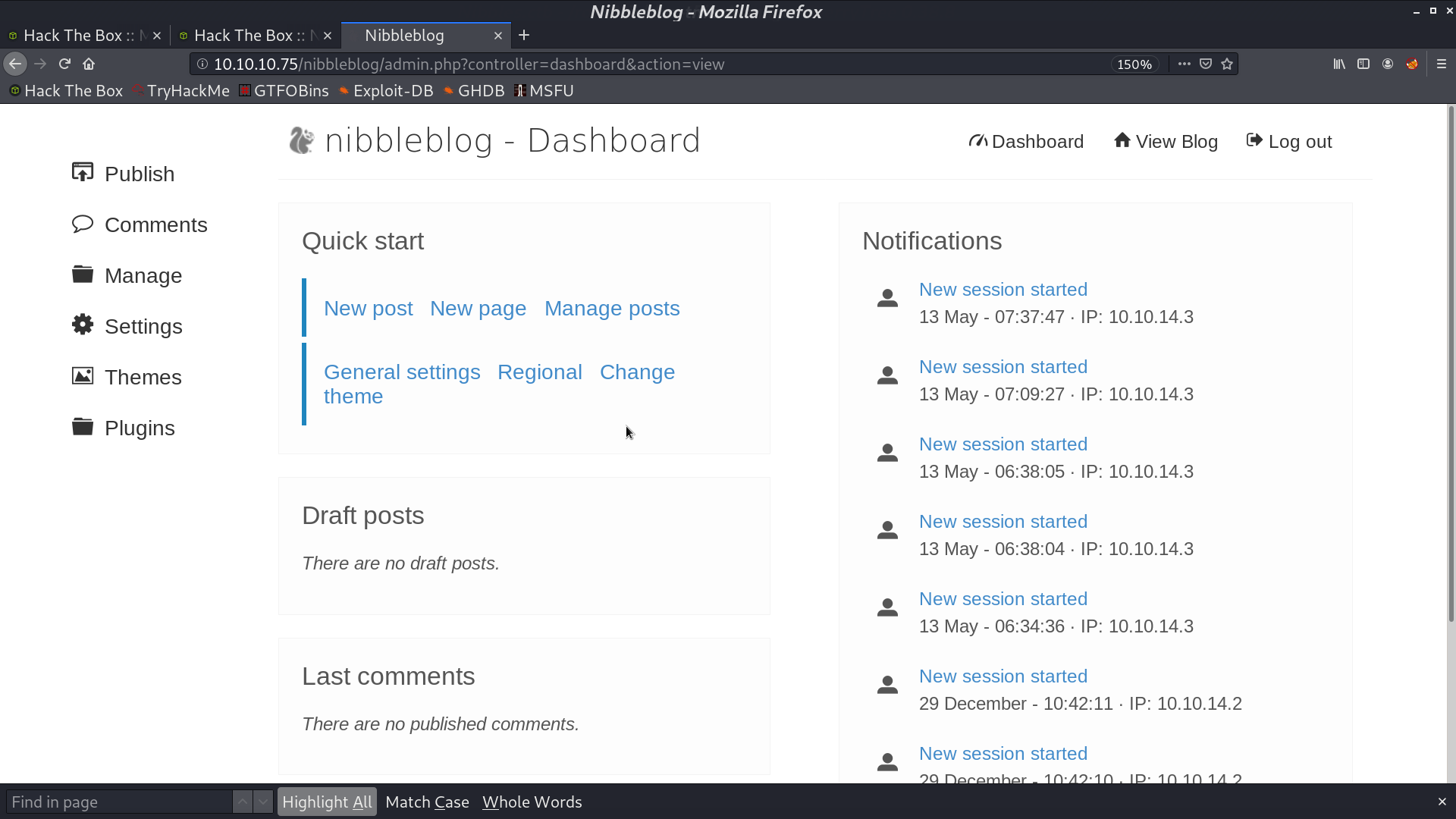Go back with the browser back arrow
1456x819 pixels.
[x=15, y=64]
